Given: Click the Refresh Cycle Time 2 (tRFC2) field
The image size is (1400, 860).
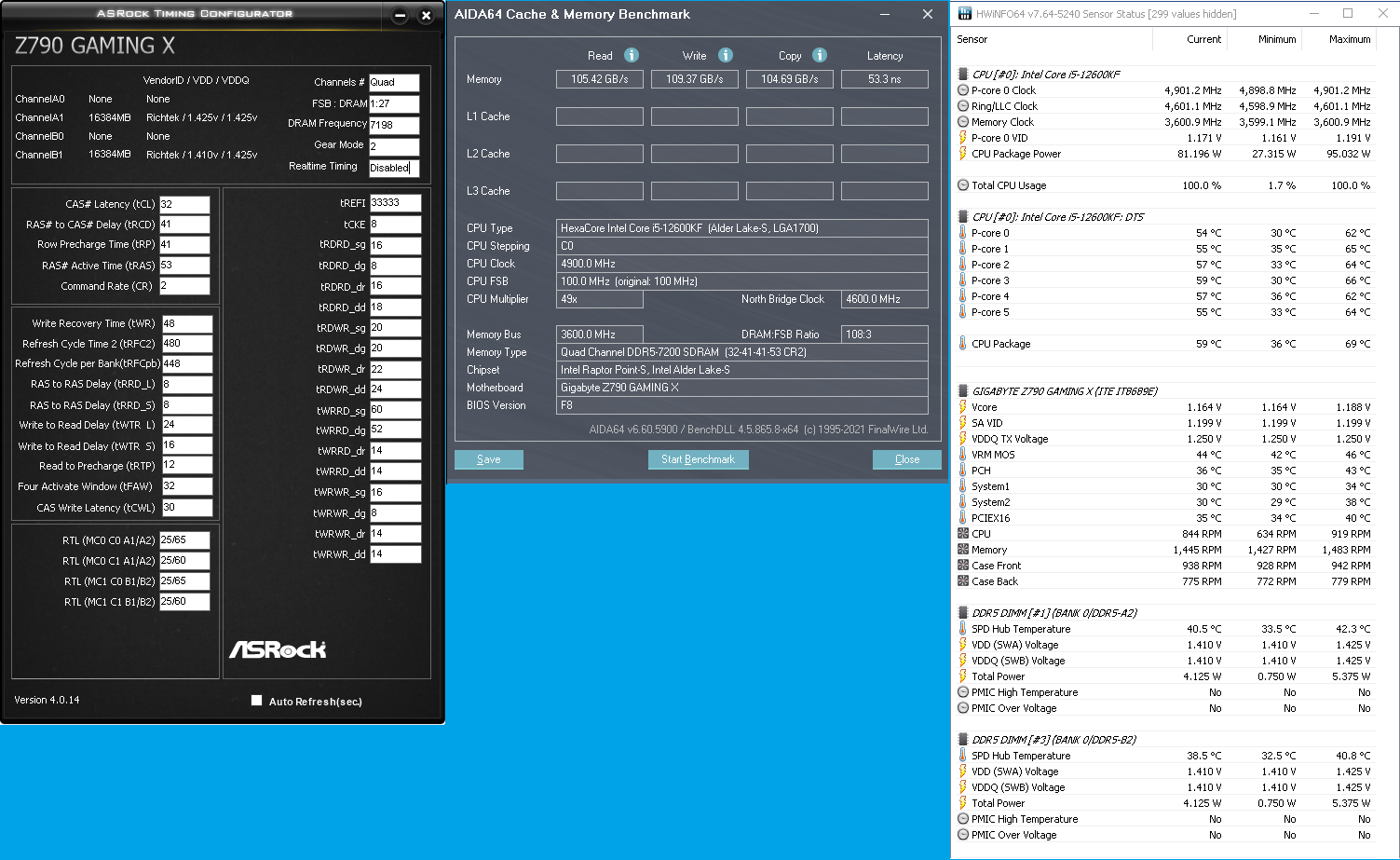Looking at the screenshot, I should 187,344.
